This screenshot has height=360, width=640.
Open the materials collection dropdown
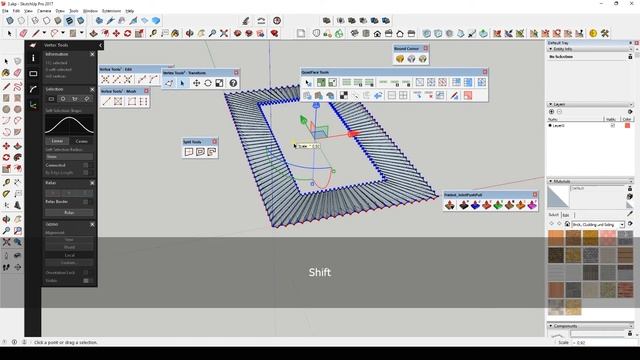coord(622,224)
